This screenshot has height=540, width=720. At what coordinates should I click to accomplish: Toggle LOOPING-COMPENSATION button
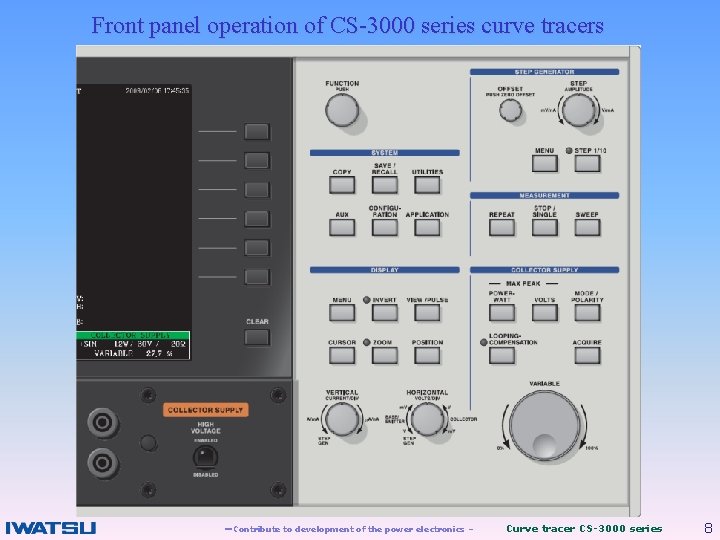(x=502, y=355)
